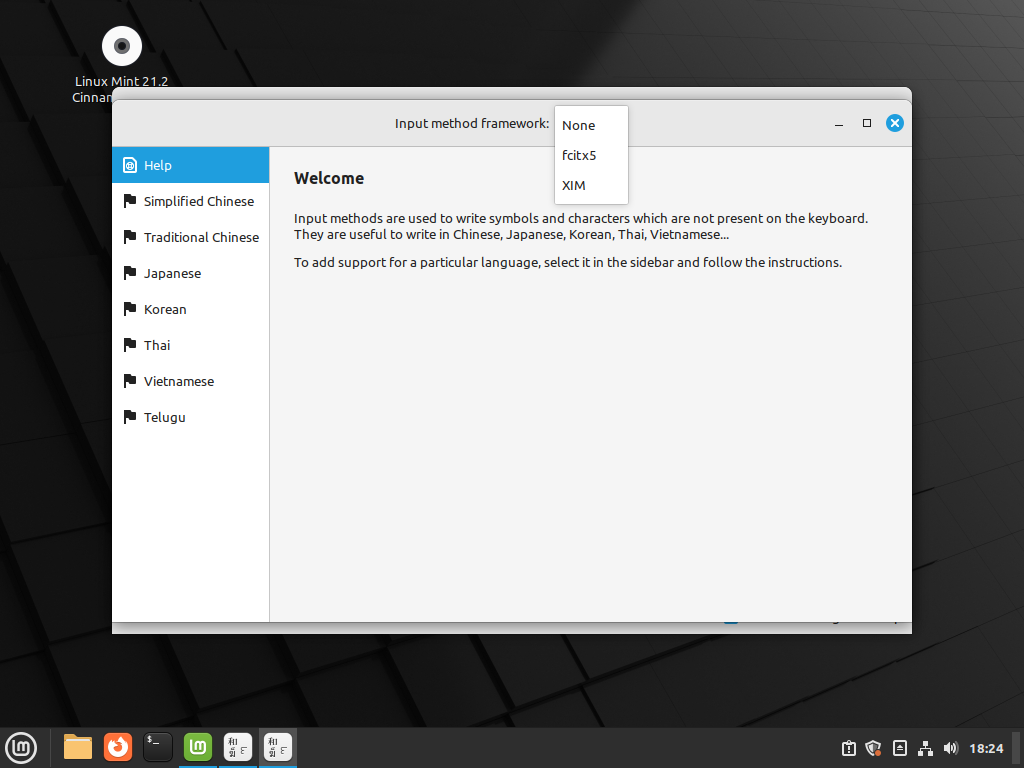The height and width of the screenshot is (768, 1024).
Task: Open the Files folder from the taskbar
Action: point(77,747)
